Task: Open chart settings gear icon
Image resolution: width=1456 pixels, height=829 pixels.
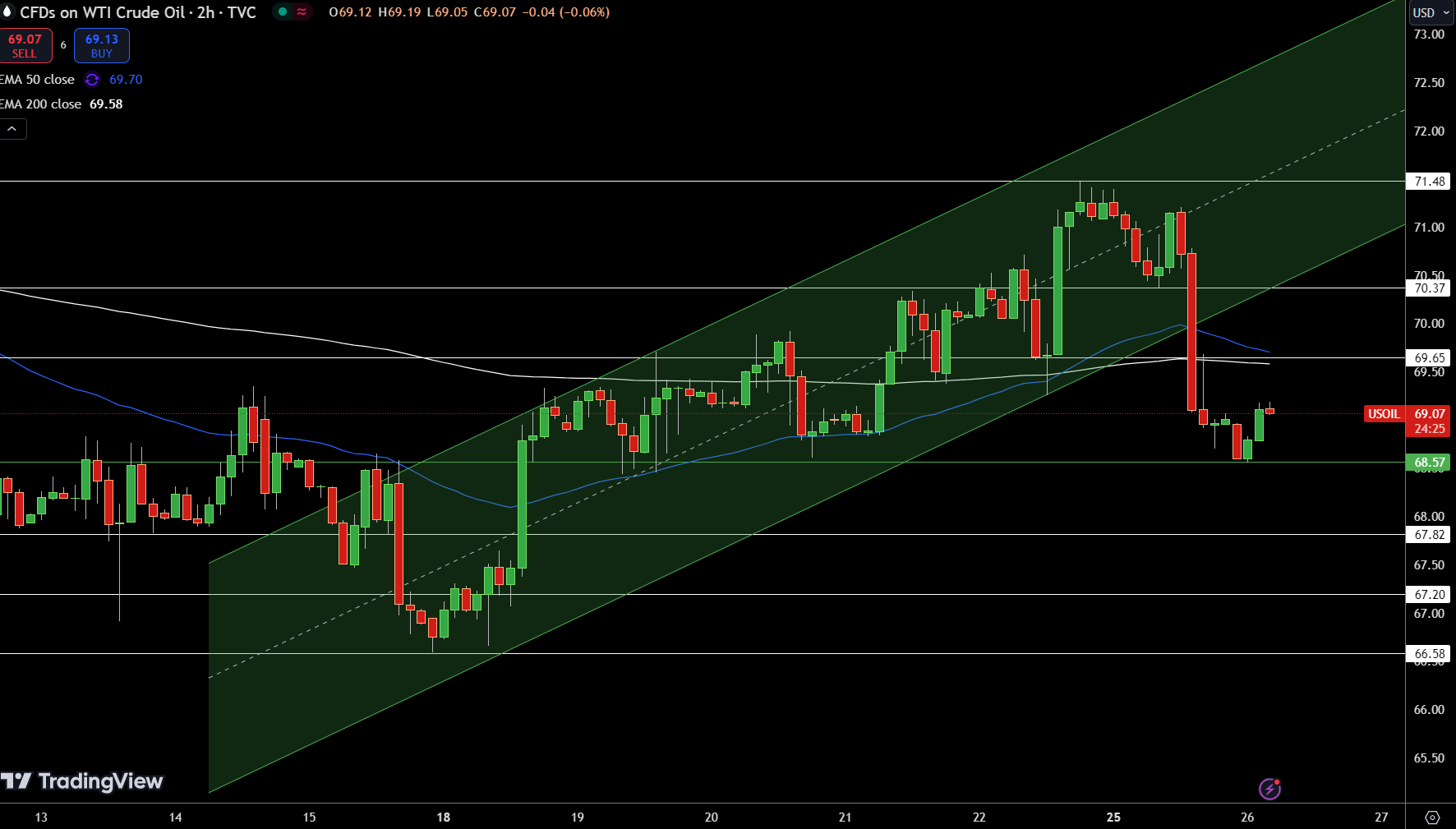Action: [x=1432, y=817]
